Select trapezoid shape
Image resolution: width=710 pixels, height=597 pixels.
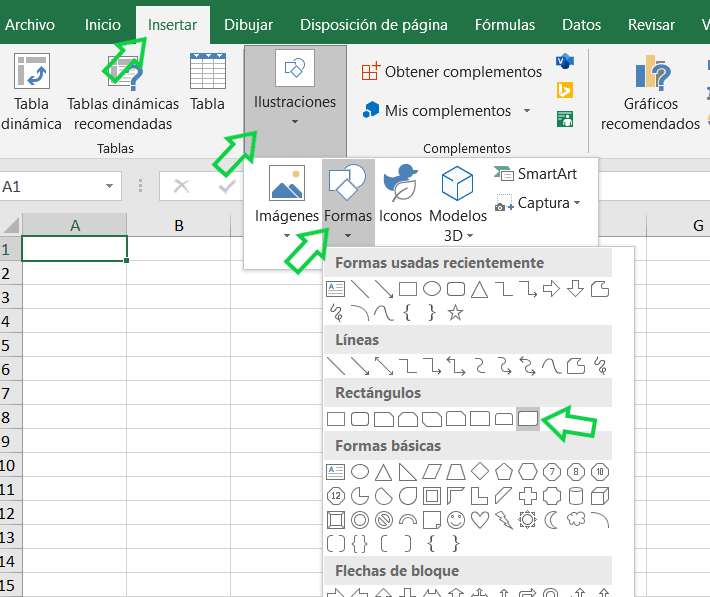click(456, 472)
